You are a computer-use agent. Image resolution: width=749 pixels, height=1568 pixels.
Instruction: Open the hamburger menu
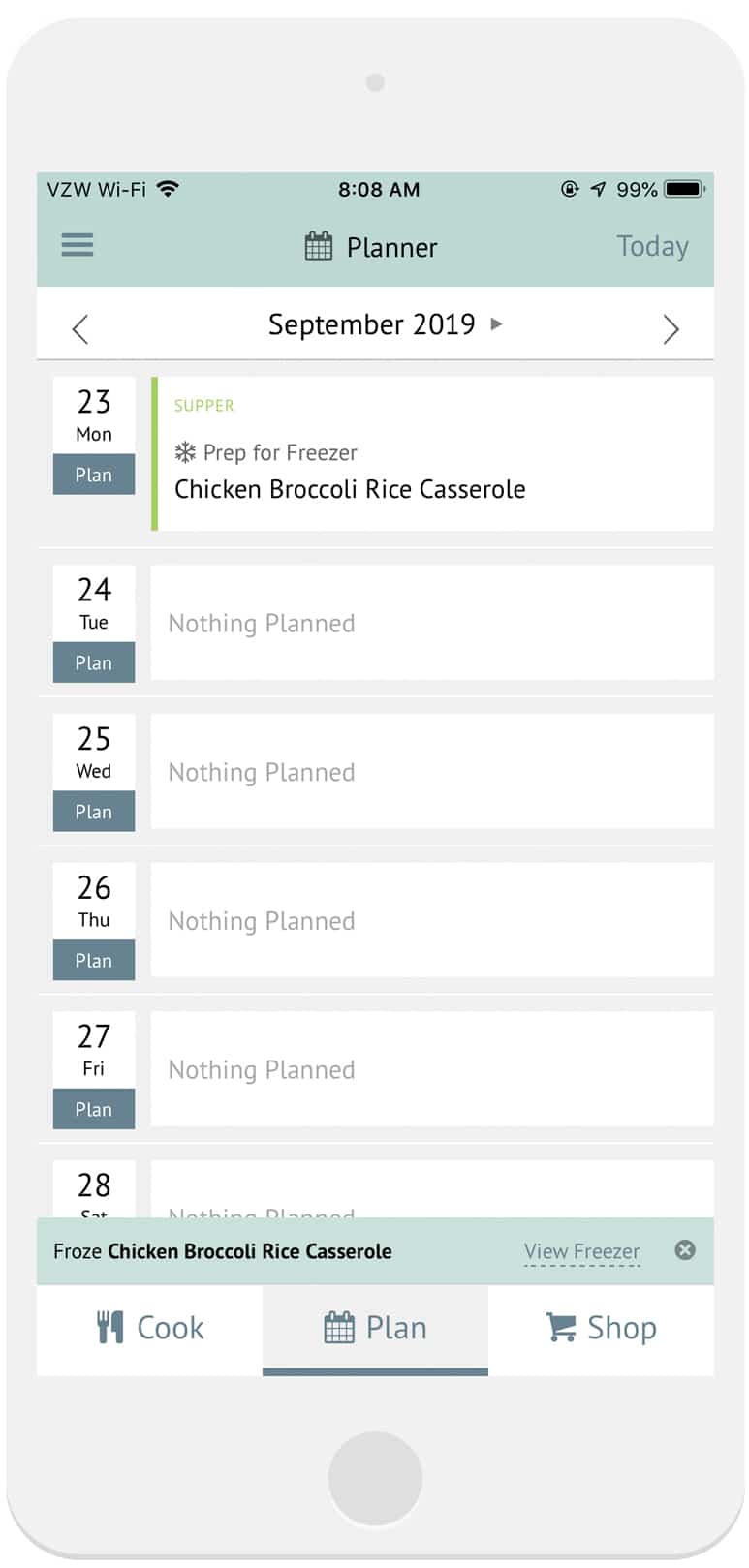78,245
